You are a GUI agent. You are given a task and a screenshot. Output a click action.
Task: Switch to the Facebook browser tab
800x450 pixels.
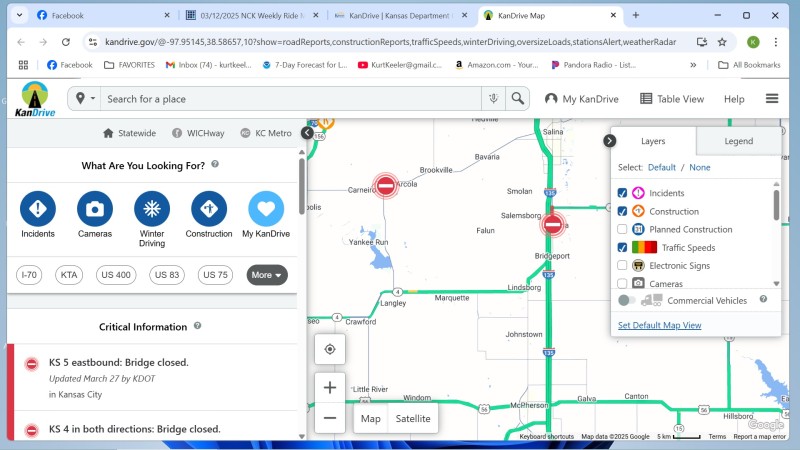104,15
